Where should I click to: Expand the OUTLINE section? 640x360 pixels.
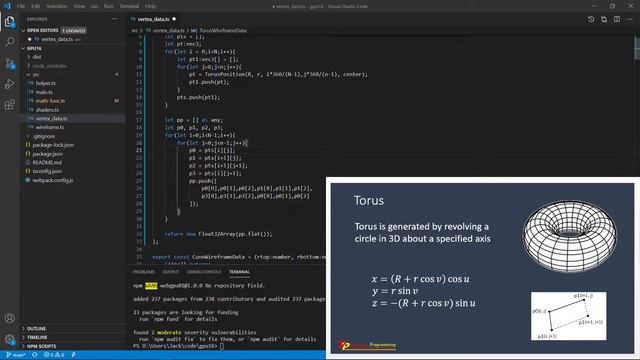36,329
